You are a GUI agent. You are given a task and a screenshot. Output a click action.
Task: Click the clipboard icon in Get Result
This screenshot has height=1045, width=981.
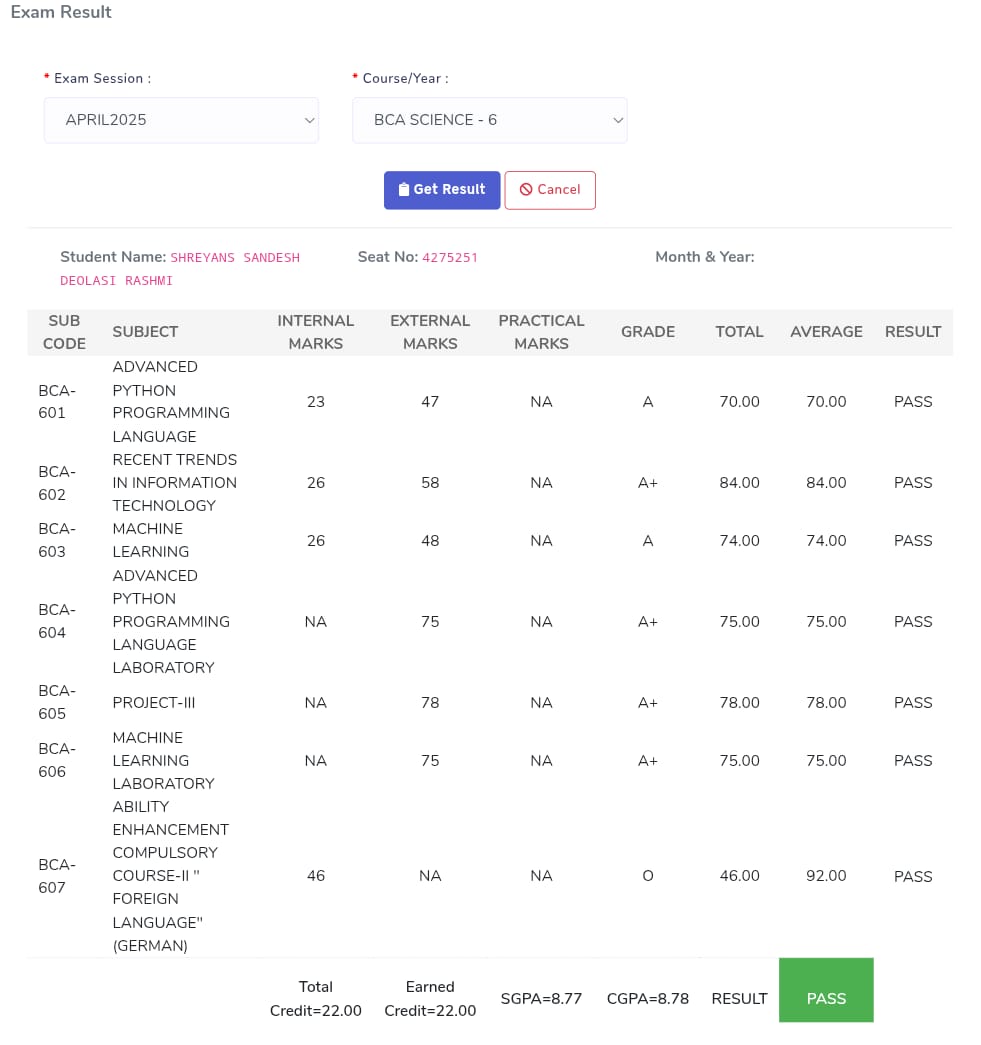[x=403, y=190]
